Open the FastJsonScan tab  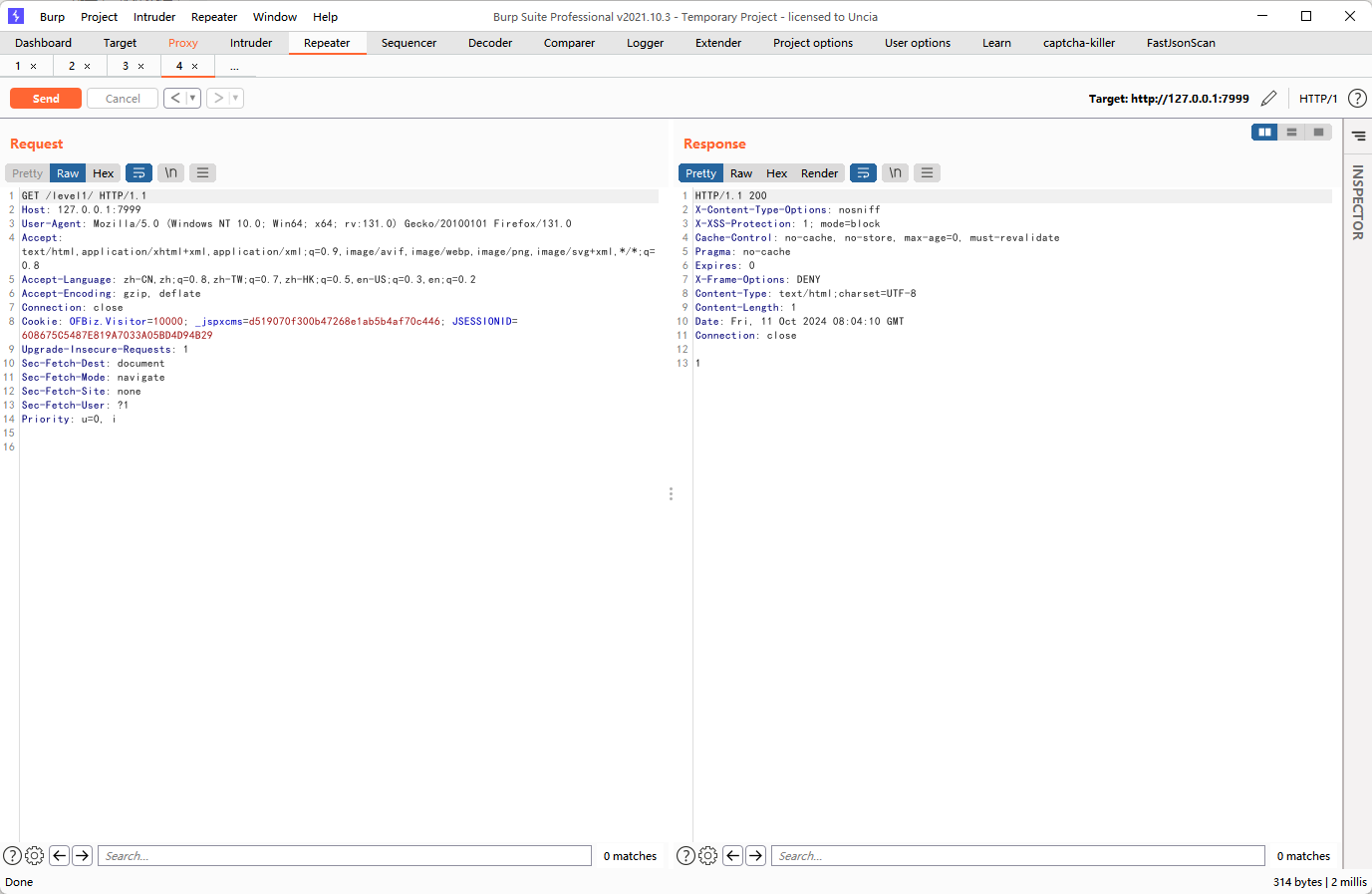pos(1181,43)
